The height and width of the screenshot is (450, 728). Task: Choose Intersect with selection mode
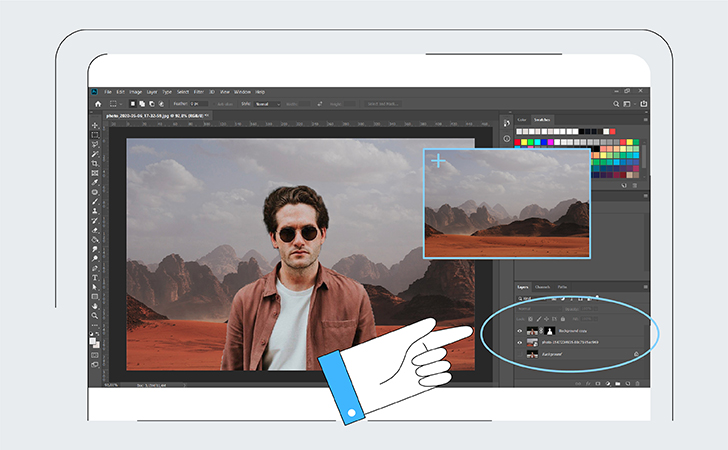point(161,104)
